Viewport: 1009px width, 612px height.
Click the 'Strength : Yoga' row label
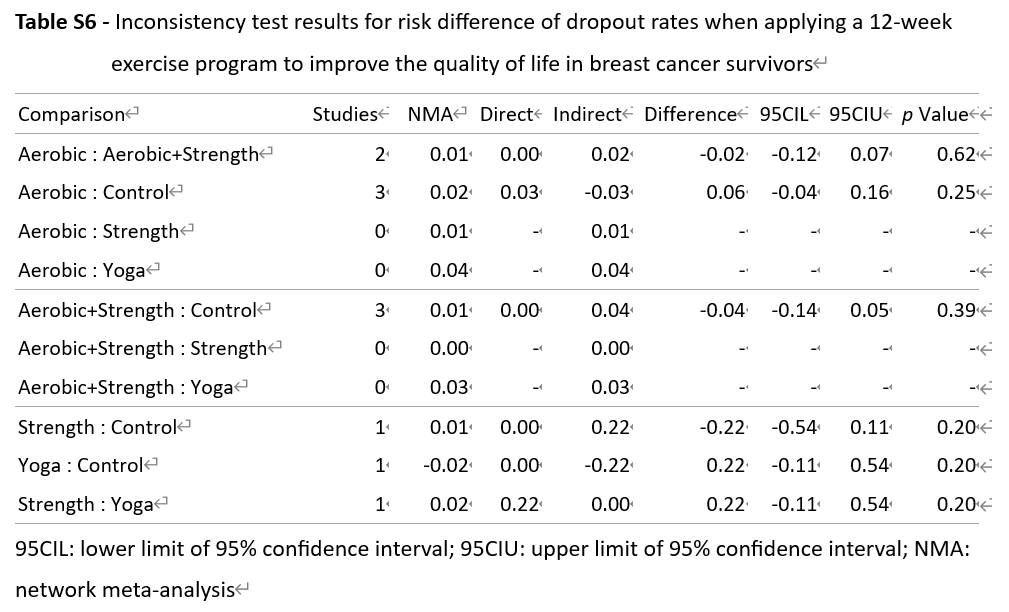point(85,504)
